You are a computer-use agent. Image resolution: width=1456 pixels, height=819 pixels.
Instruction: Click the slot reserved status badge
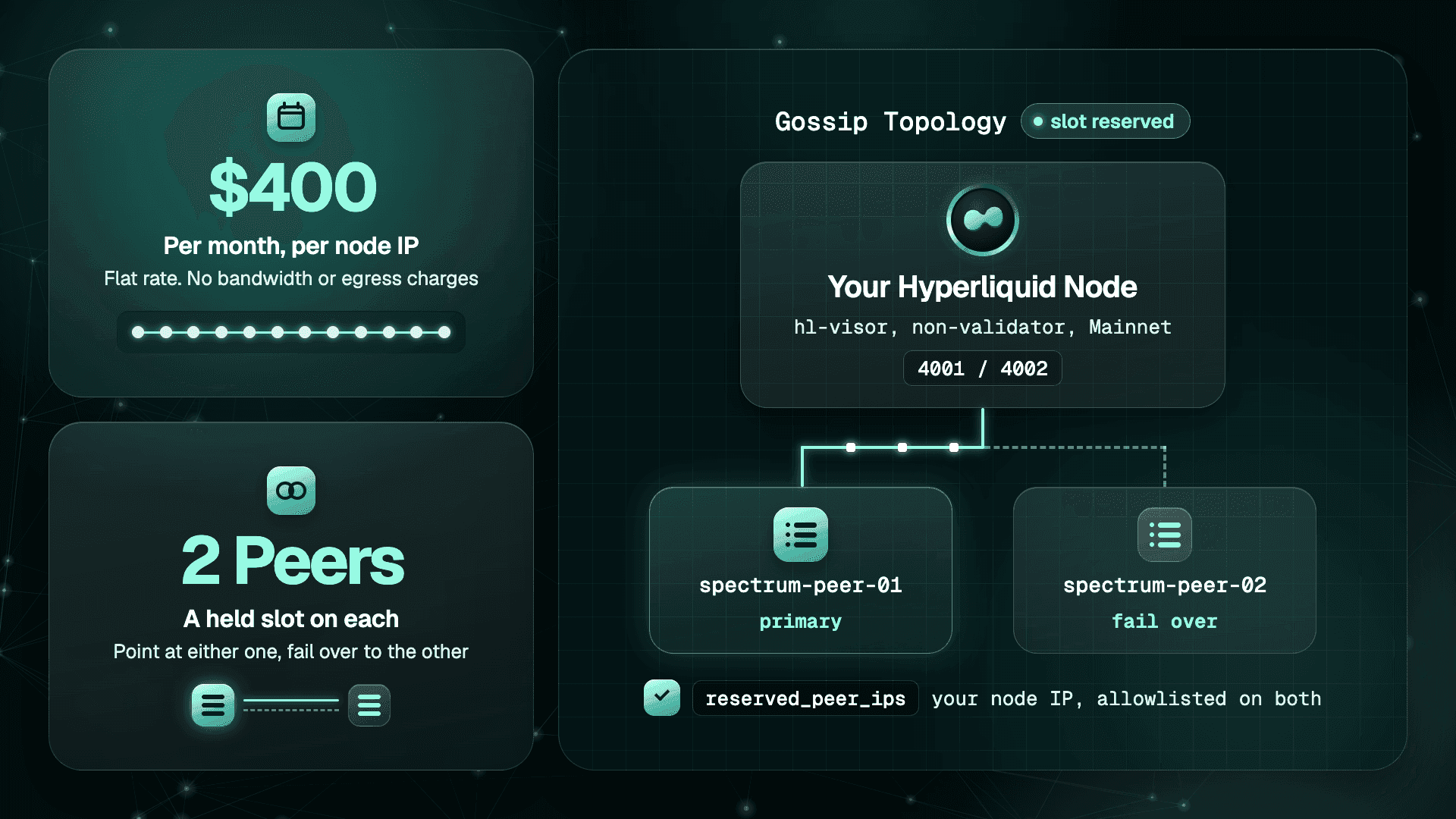(1105, 121)
